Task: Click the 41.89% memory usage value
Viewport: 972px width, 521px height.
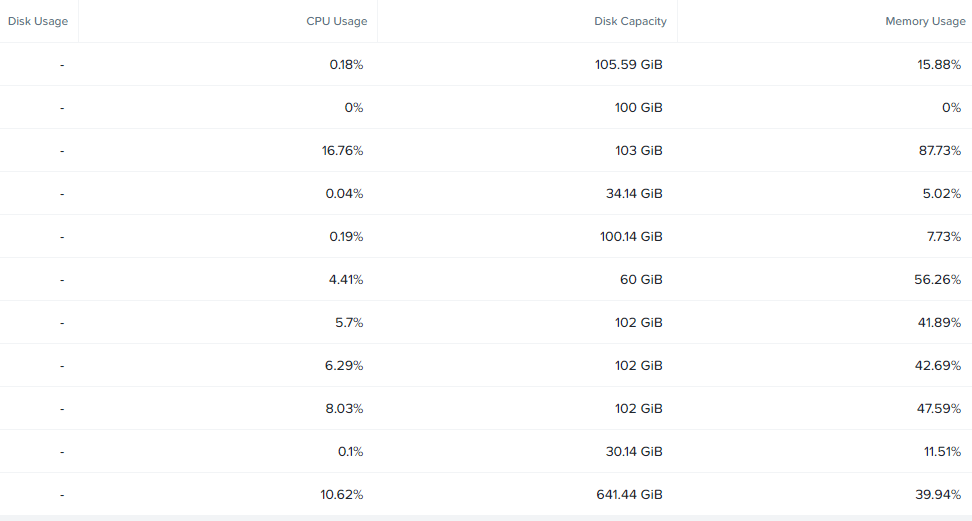Action: click(939, 323)
